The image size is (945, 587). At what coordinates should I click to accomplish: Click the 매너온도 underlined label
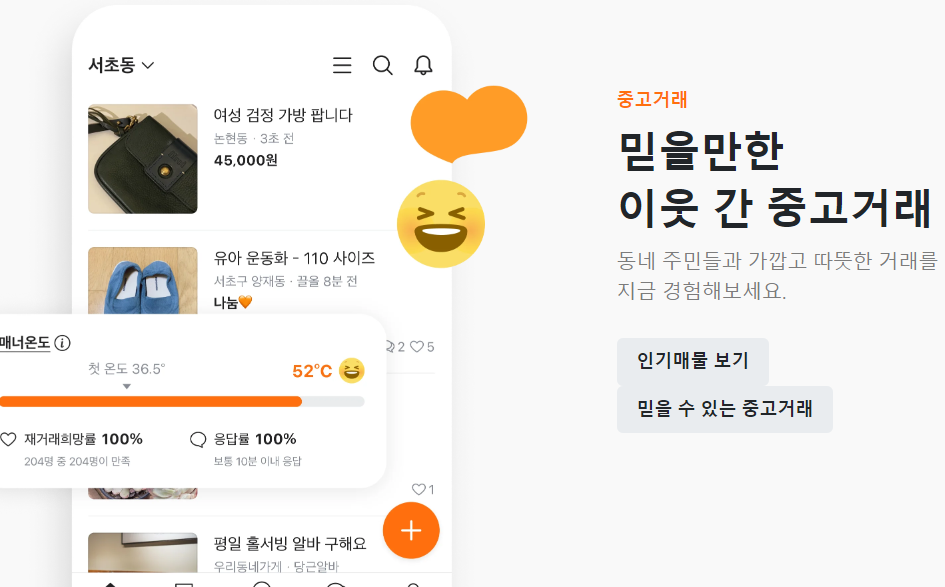25,343
